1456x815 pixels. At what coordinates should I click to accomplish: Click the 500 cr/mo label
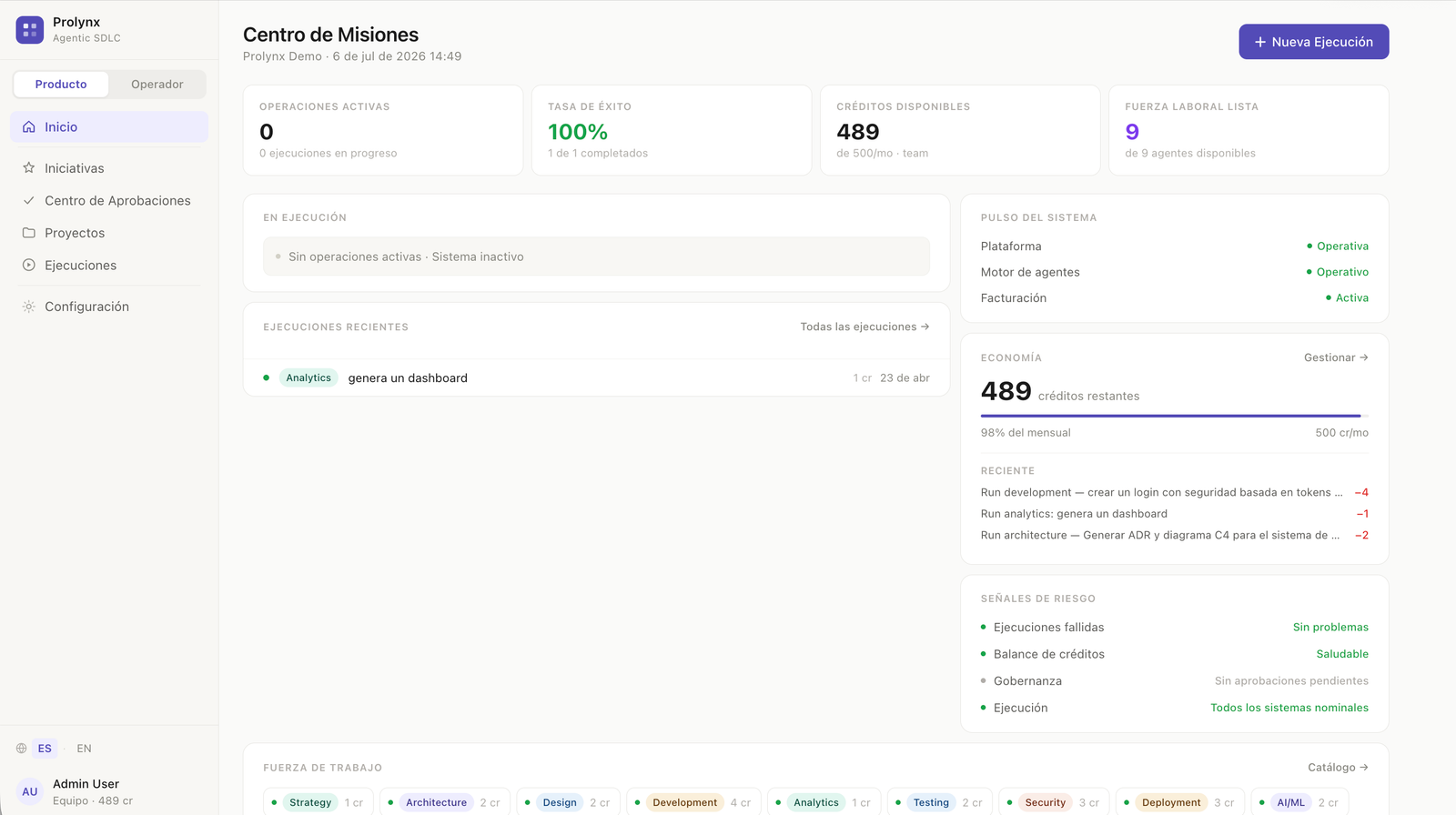coord(1341,433)
